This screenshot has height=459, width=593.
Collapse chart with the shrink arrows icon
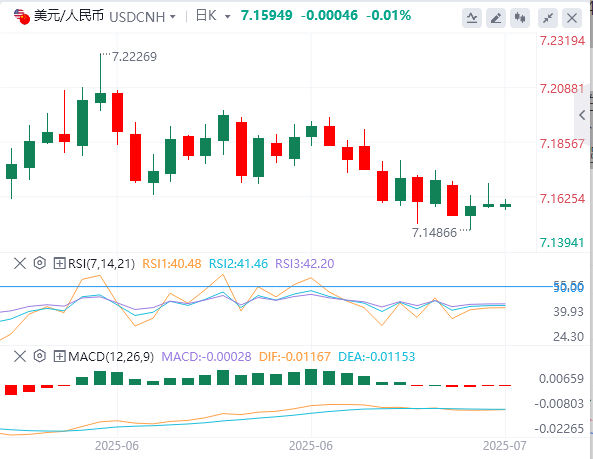548,18
